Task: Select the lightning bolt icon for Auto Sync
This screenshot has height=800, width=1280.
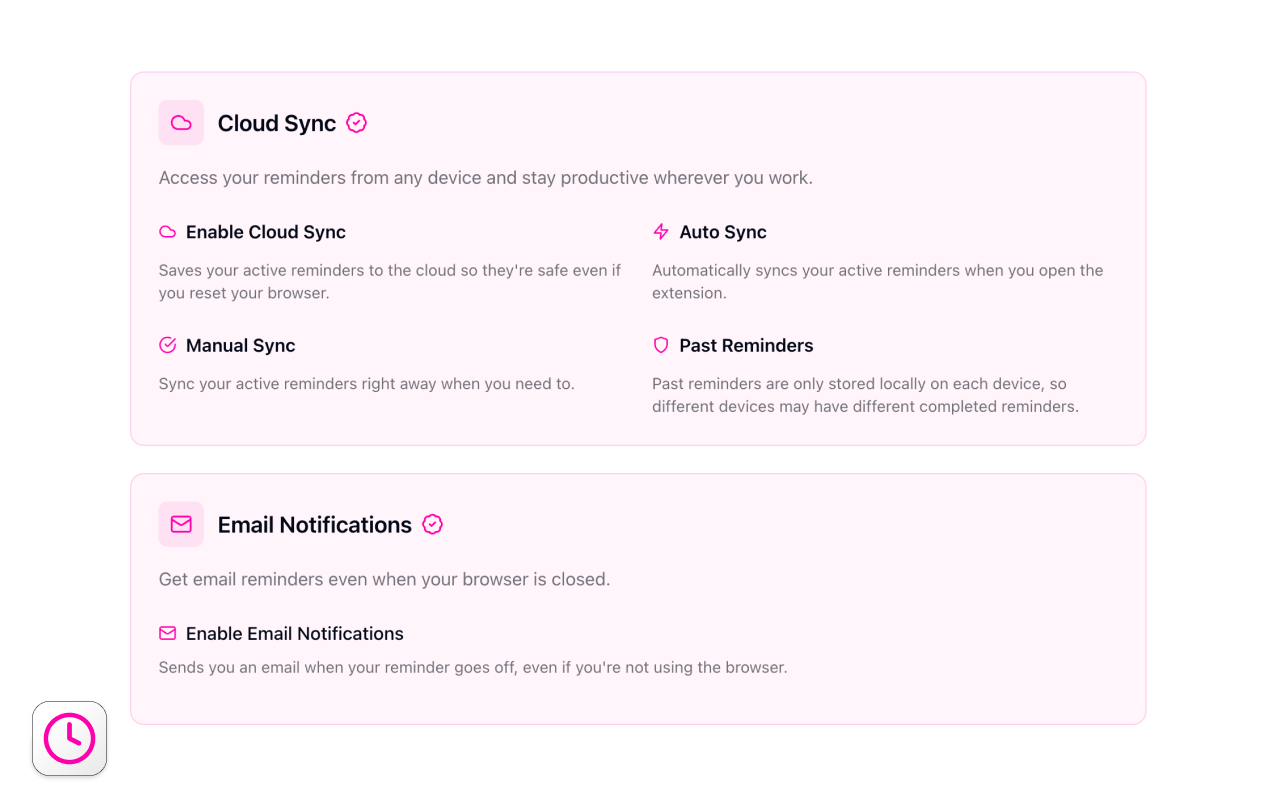Action: pyautogui.click(x=661, y=231)
